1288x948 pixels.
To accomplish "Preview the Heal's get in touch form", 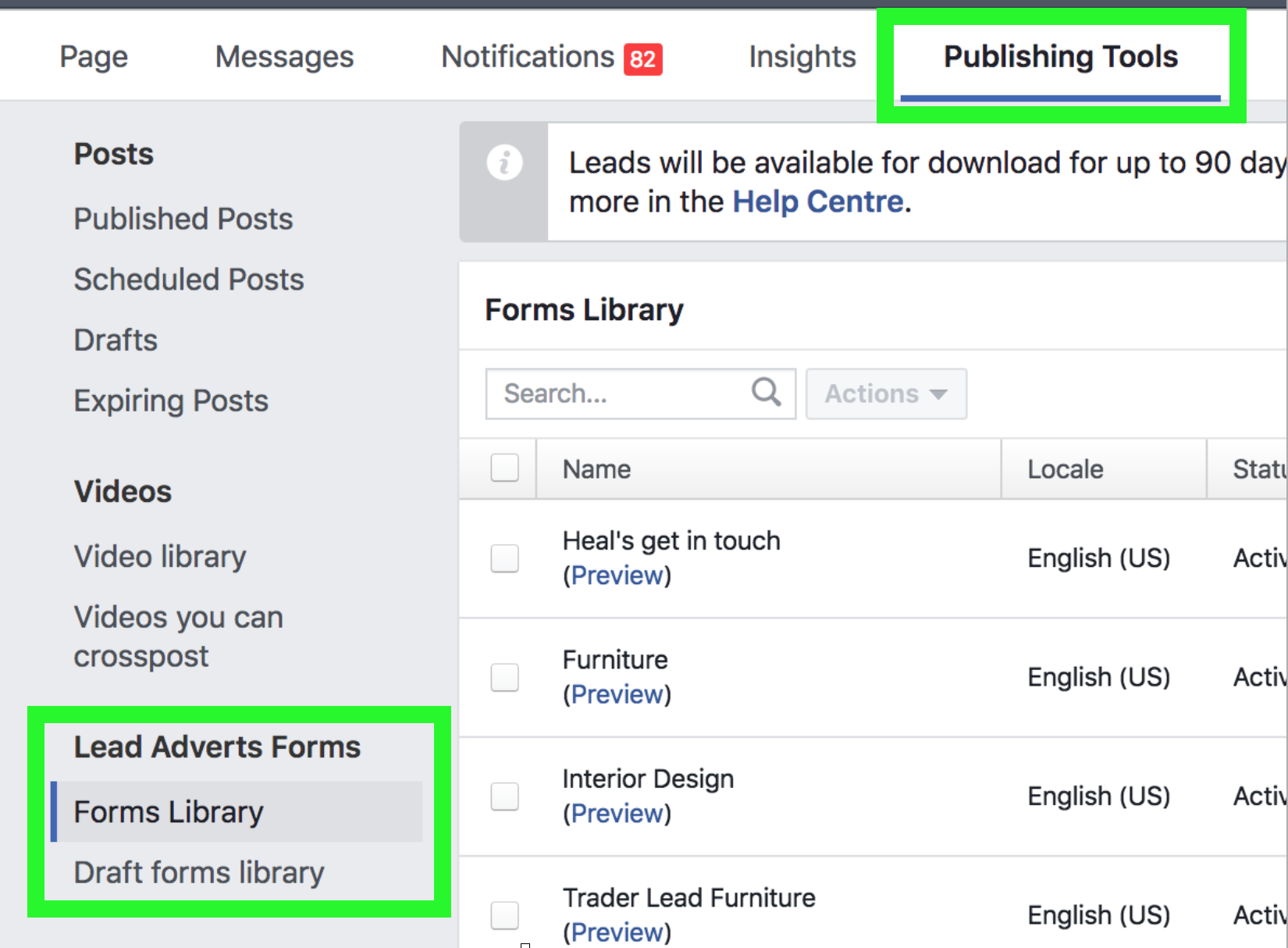I will (x=617, y=576).
